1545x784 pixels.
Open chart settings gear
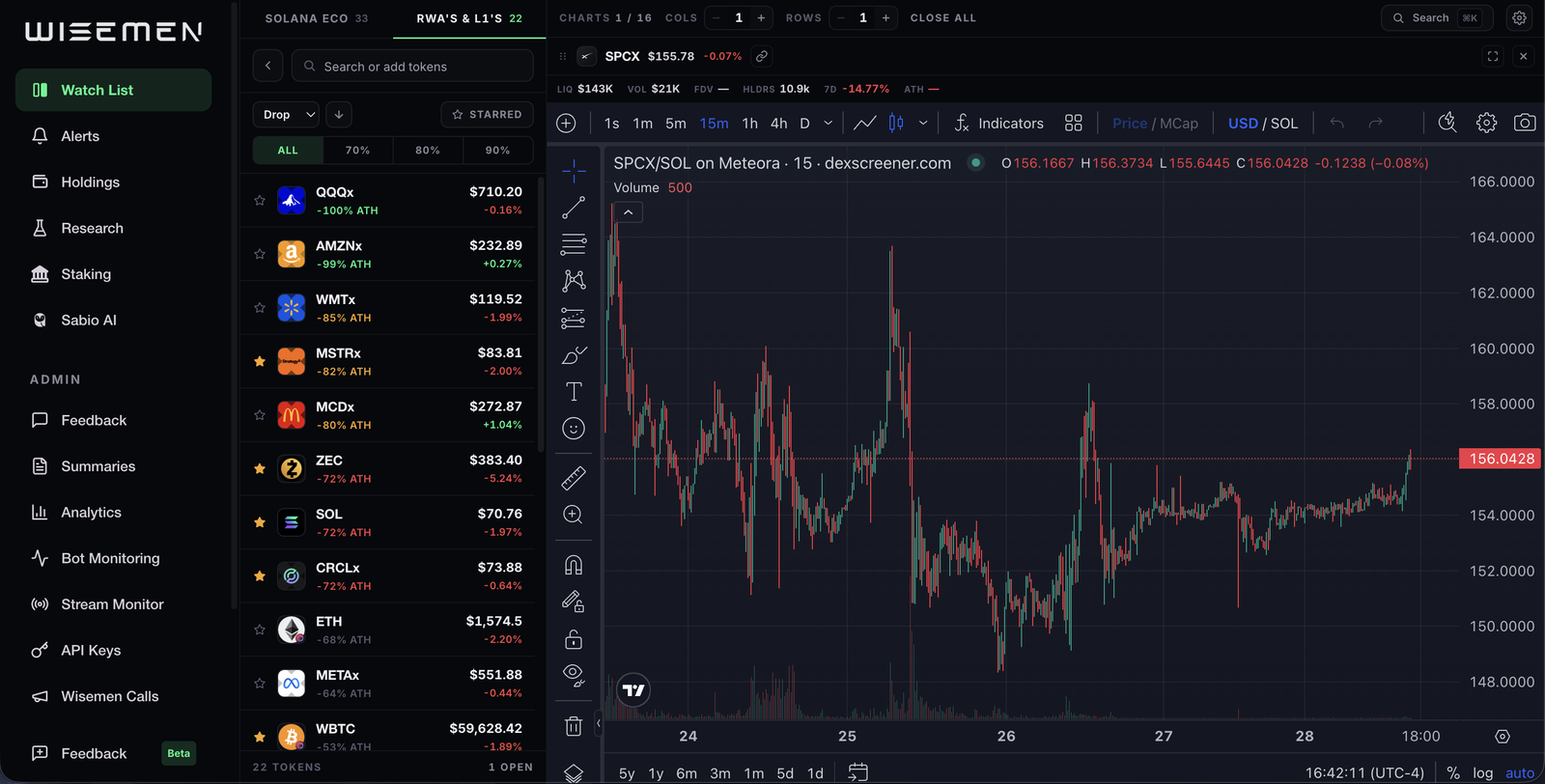1487,124
